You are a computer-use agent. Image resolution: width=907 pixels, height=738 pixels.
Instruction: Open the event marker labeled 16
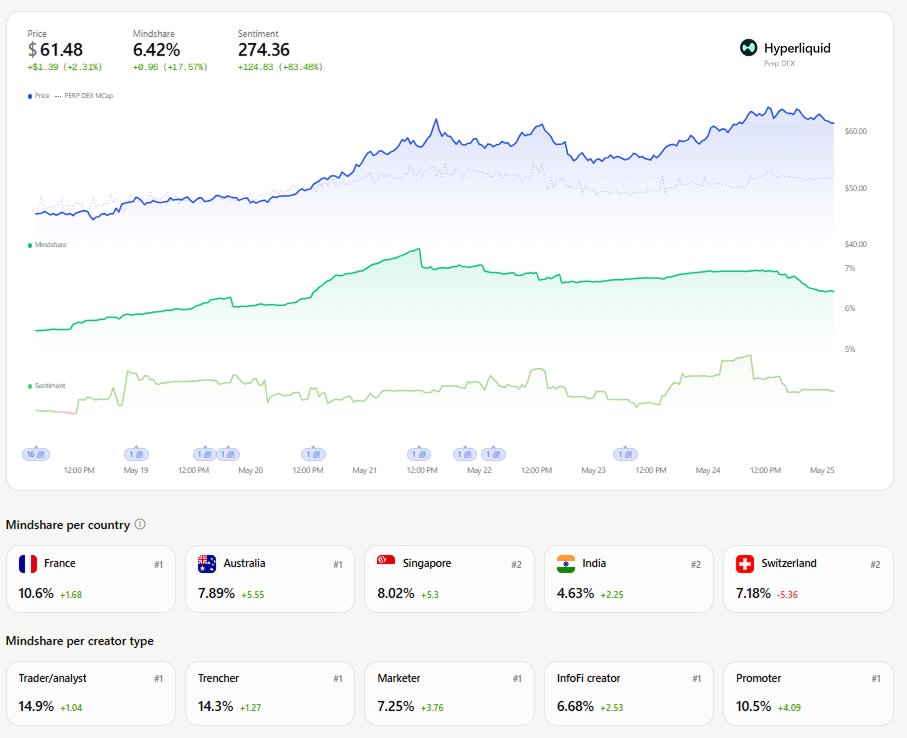click(36, 455)
